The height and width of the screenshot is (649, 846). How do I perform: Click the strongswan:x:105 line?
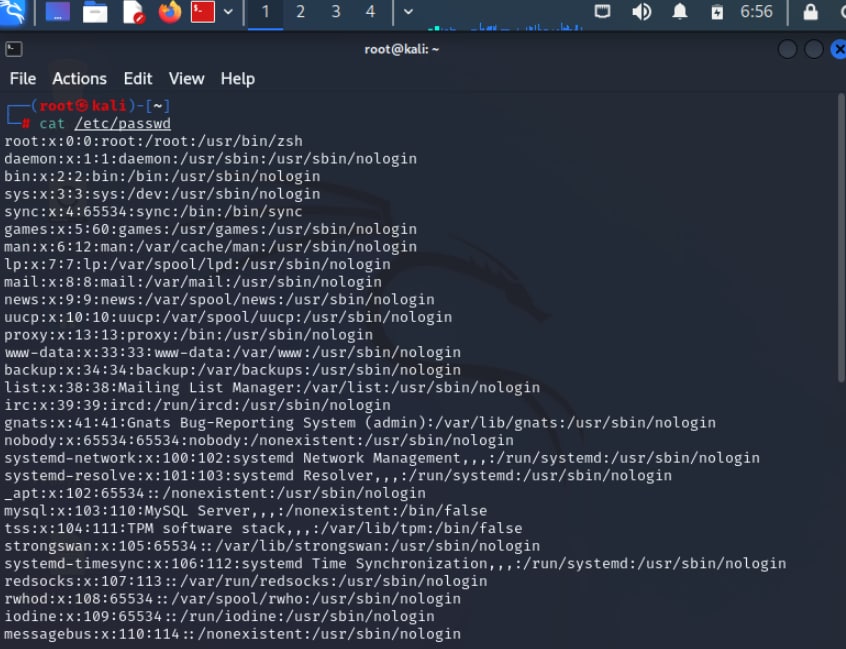coord(272,546)
